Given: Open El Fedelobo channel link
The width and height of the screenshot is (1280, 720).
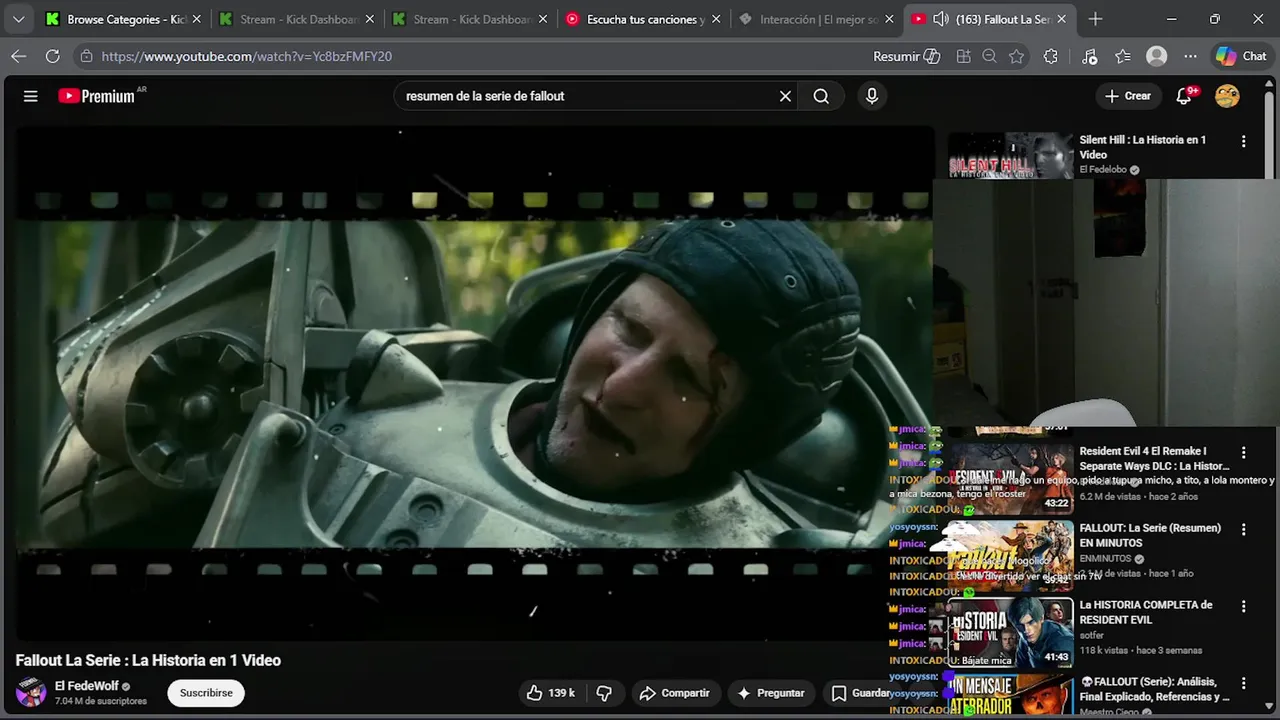Looking at the screenshot, I should [x=1103, y=170].
